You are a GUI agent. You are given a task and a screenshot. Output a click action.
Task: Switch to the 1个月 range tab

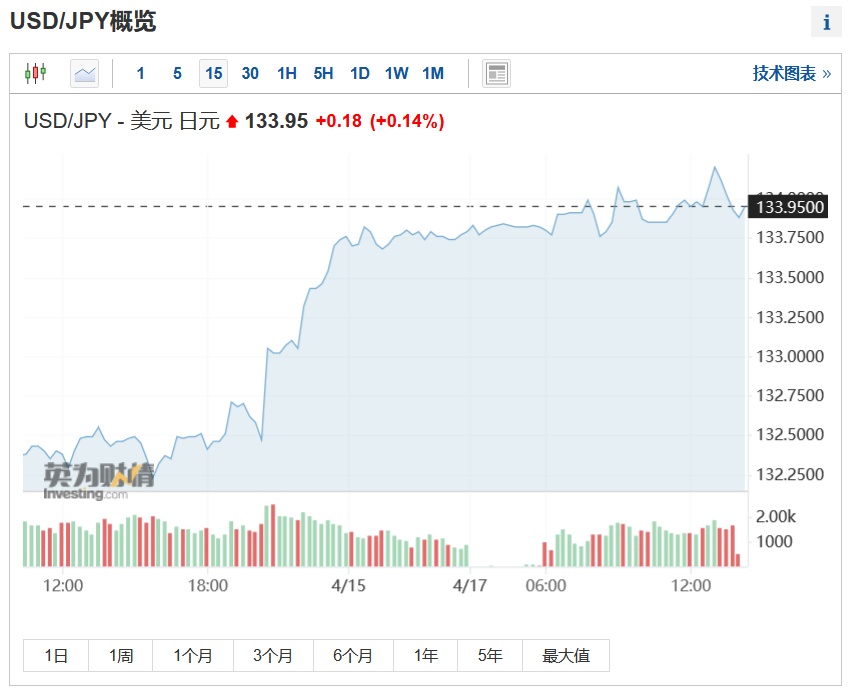point(193,656)
